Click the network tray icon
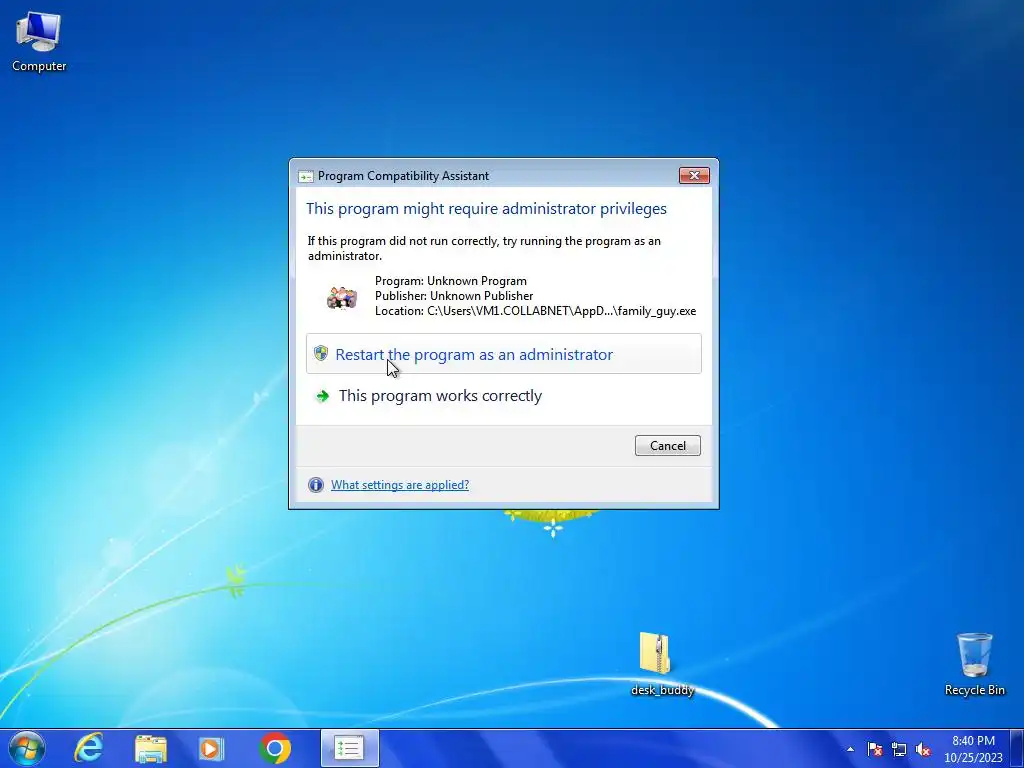Viewport: 1024px width, 768px height. tap(899, 749)
